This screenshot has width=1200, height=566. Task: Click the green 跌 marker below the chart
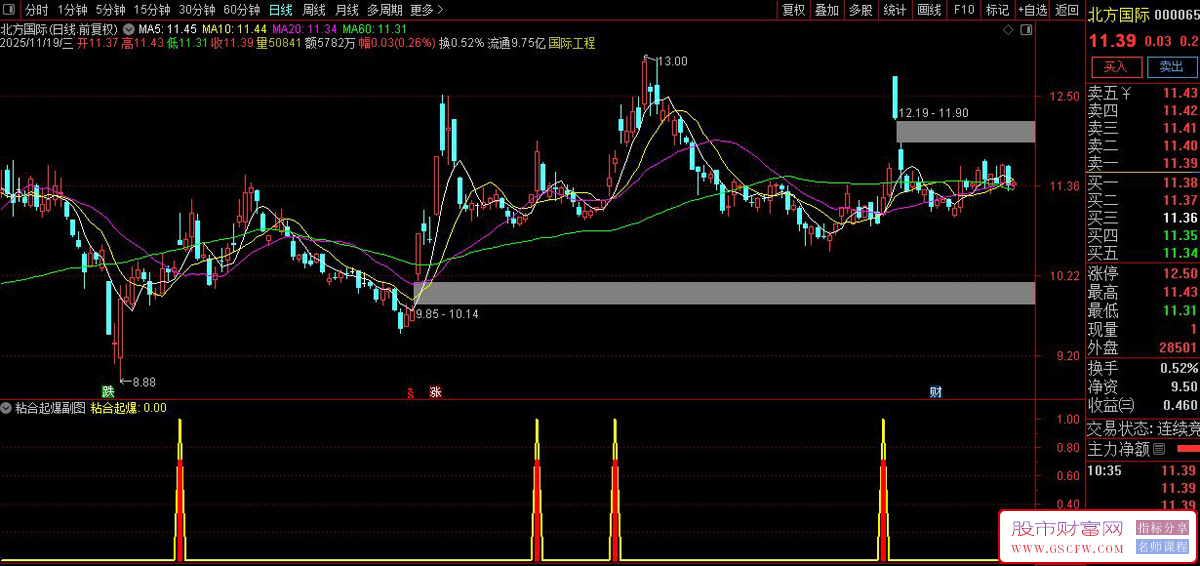pos(107,390)
